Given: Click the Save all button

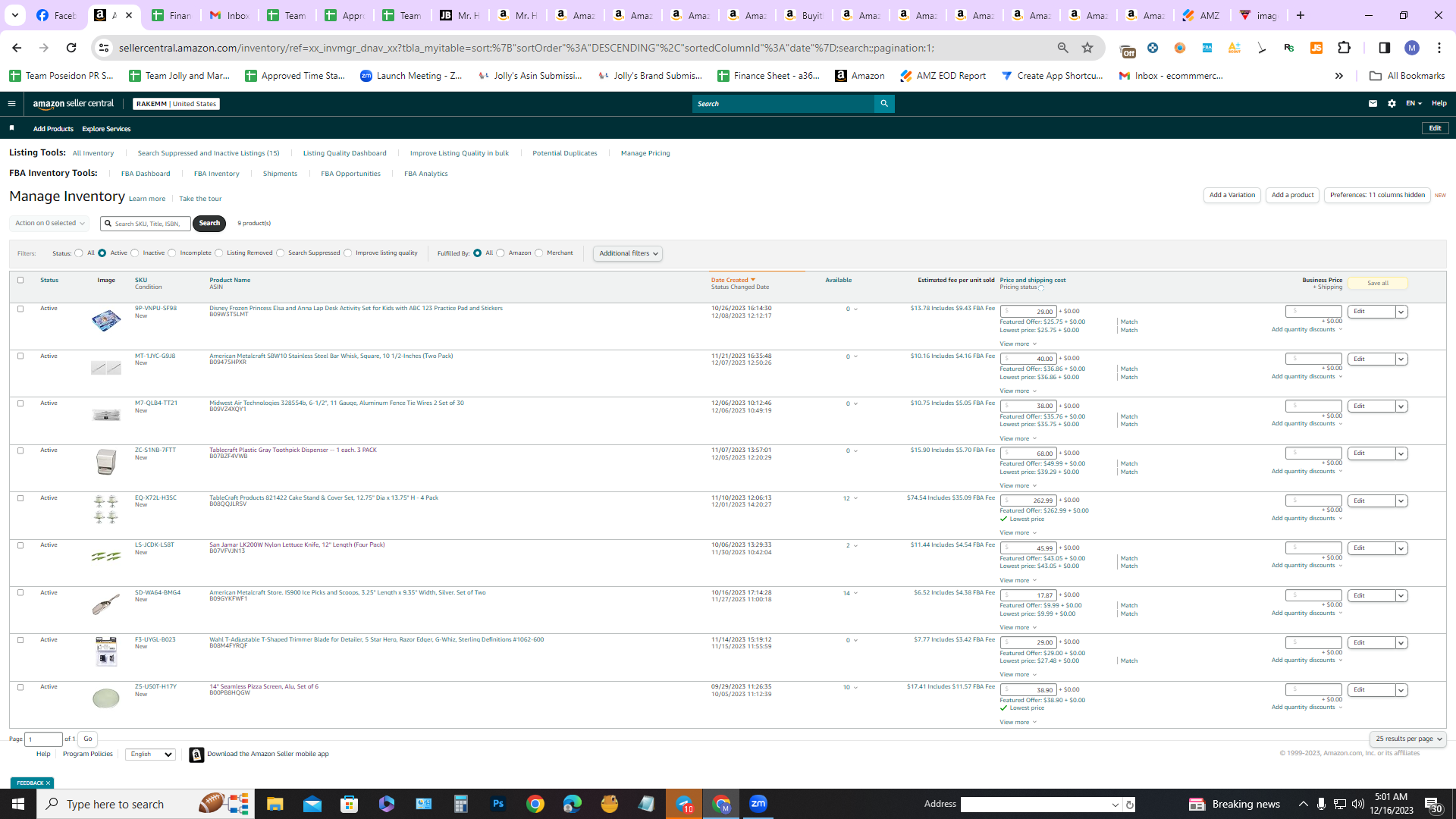Looking at the screenshot, I should tap(1378, 284).
